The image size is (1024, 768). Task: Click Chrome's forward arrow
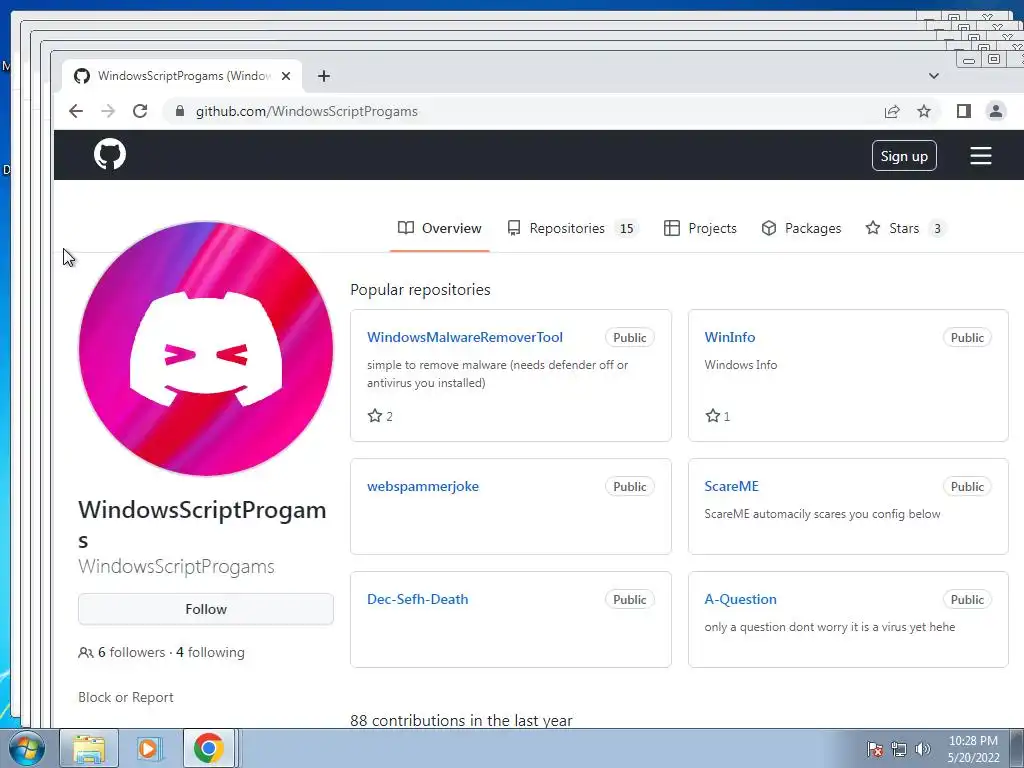click(x=108, y=111)
